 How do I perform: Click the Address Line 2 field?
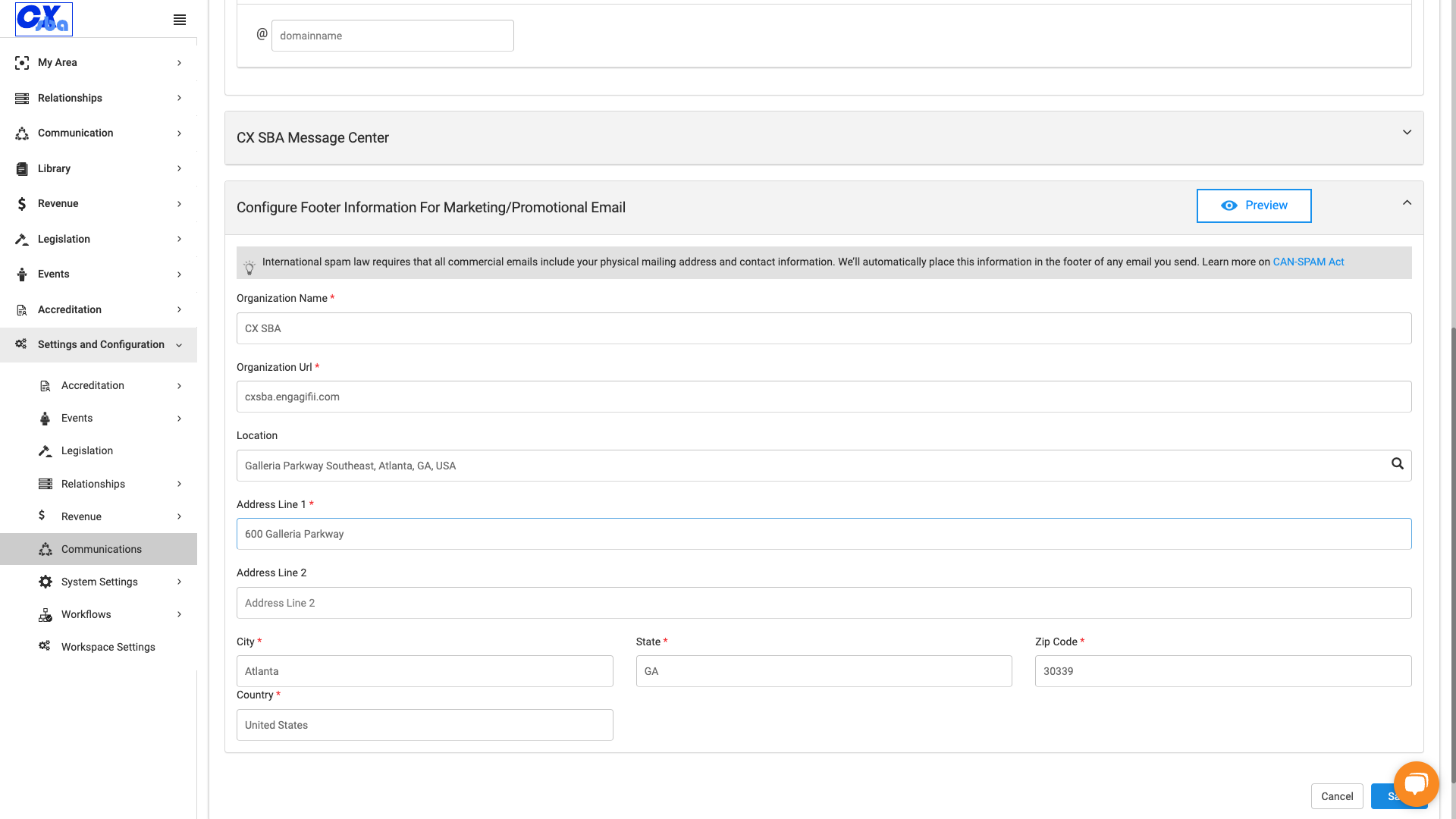[824, 603]
